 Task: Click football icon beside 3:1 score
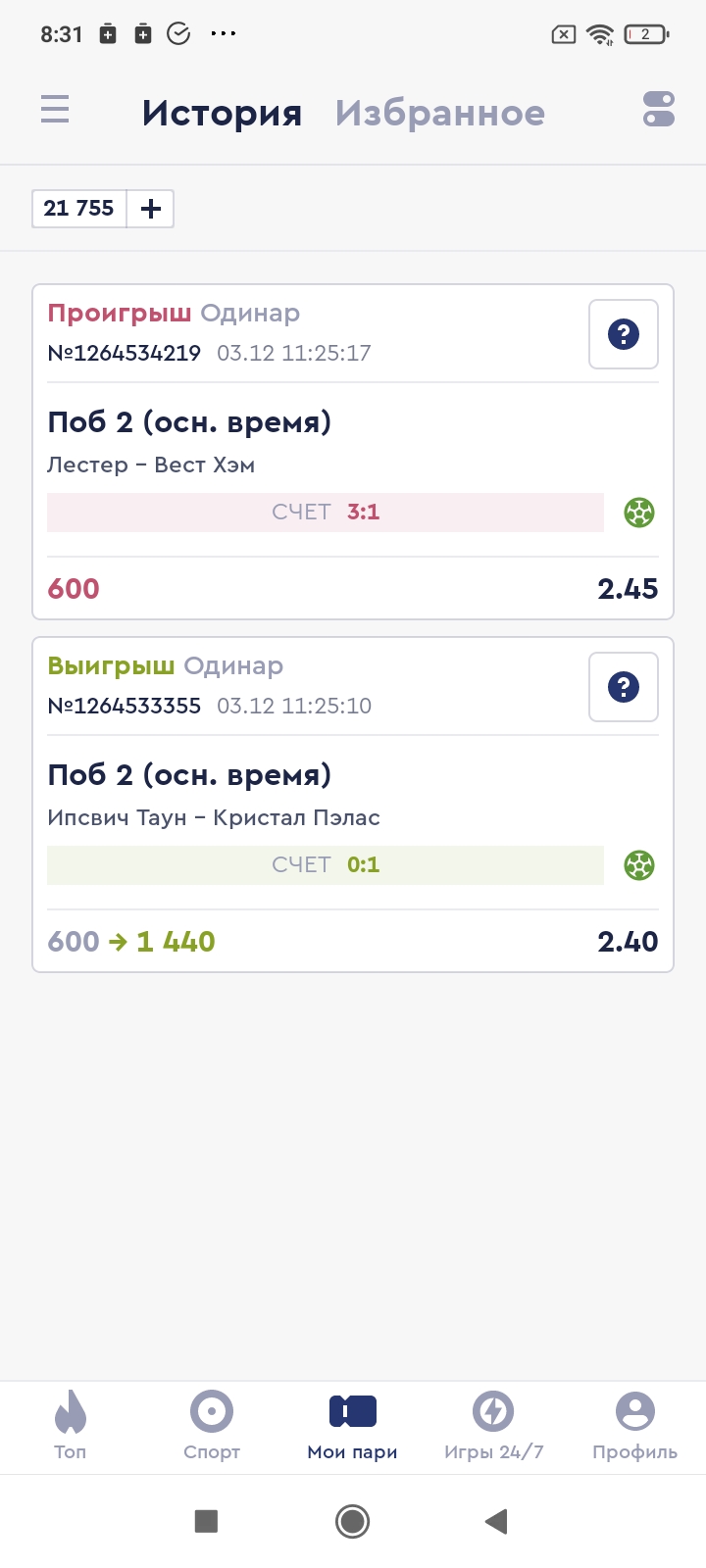tap(639, 513)
